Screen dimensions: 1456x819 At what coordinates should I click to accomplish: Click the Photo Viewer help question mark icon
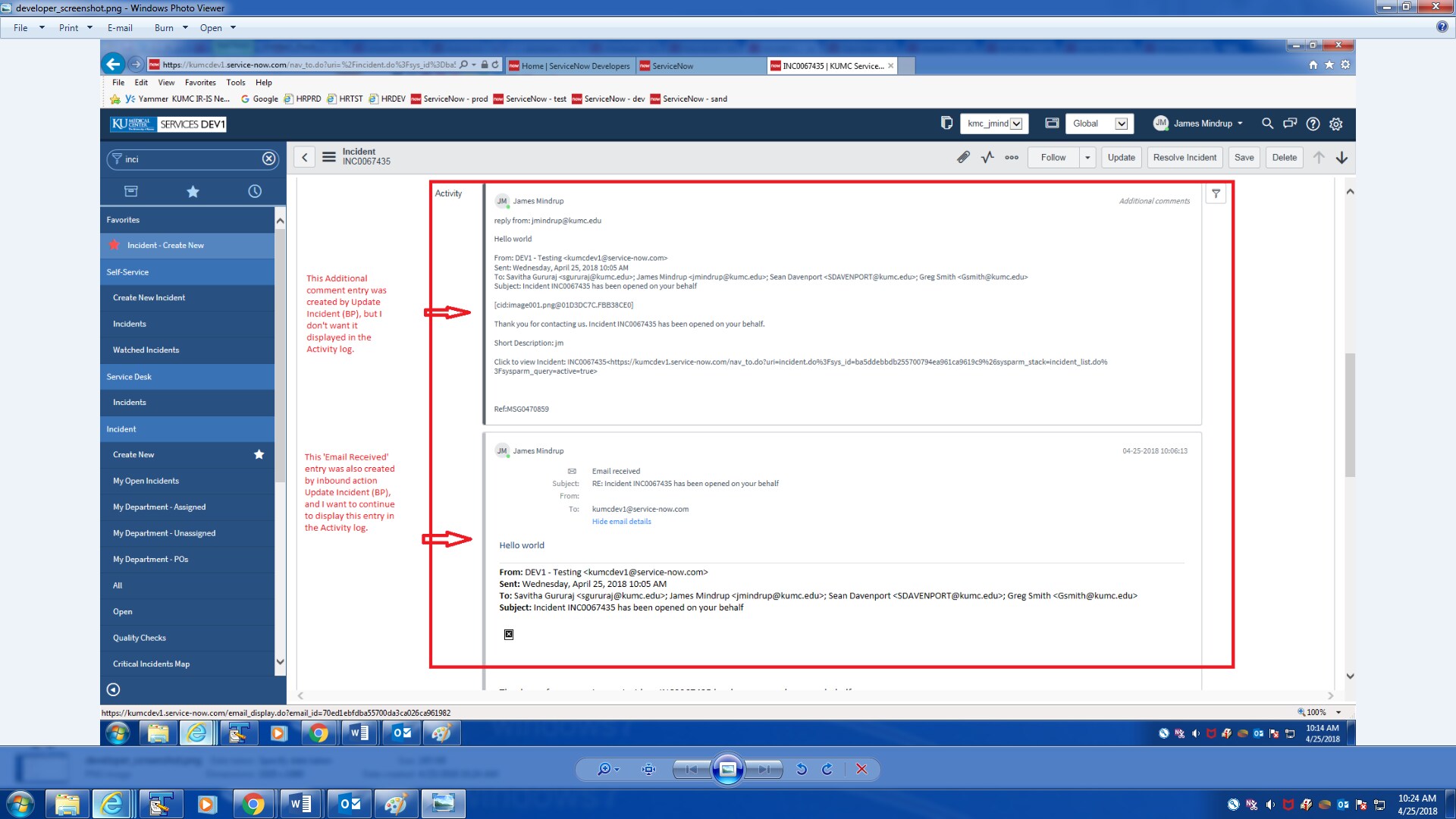click(1442, 27)
